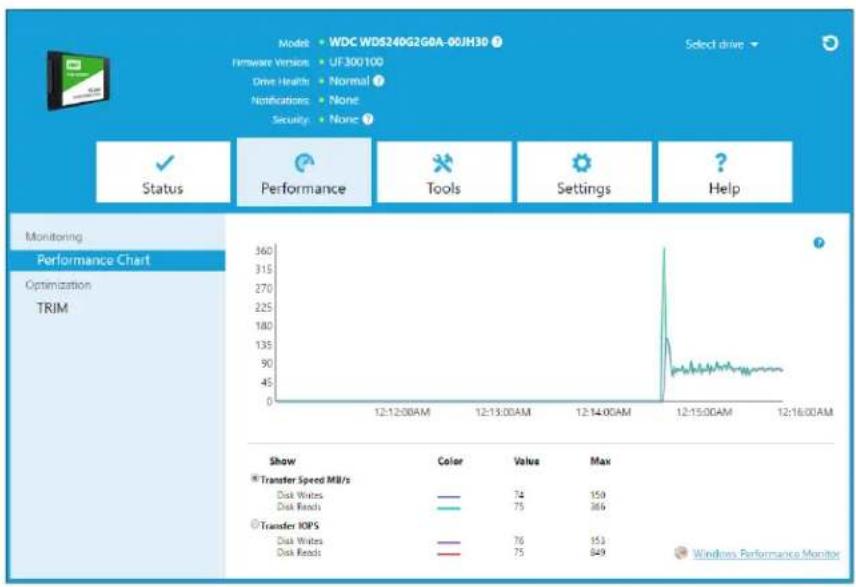This screenshot has height=587, width=856.
Task: Open the Performance tab
Action: (304, 172)
